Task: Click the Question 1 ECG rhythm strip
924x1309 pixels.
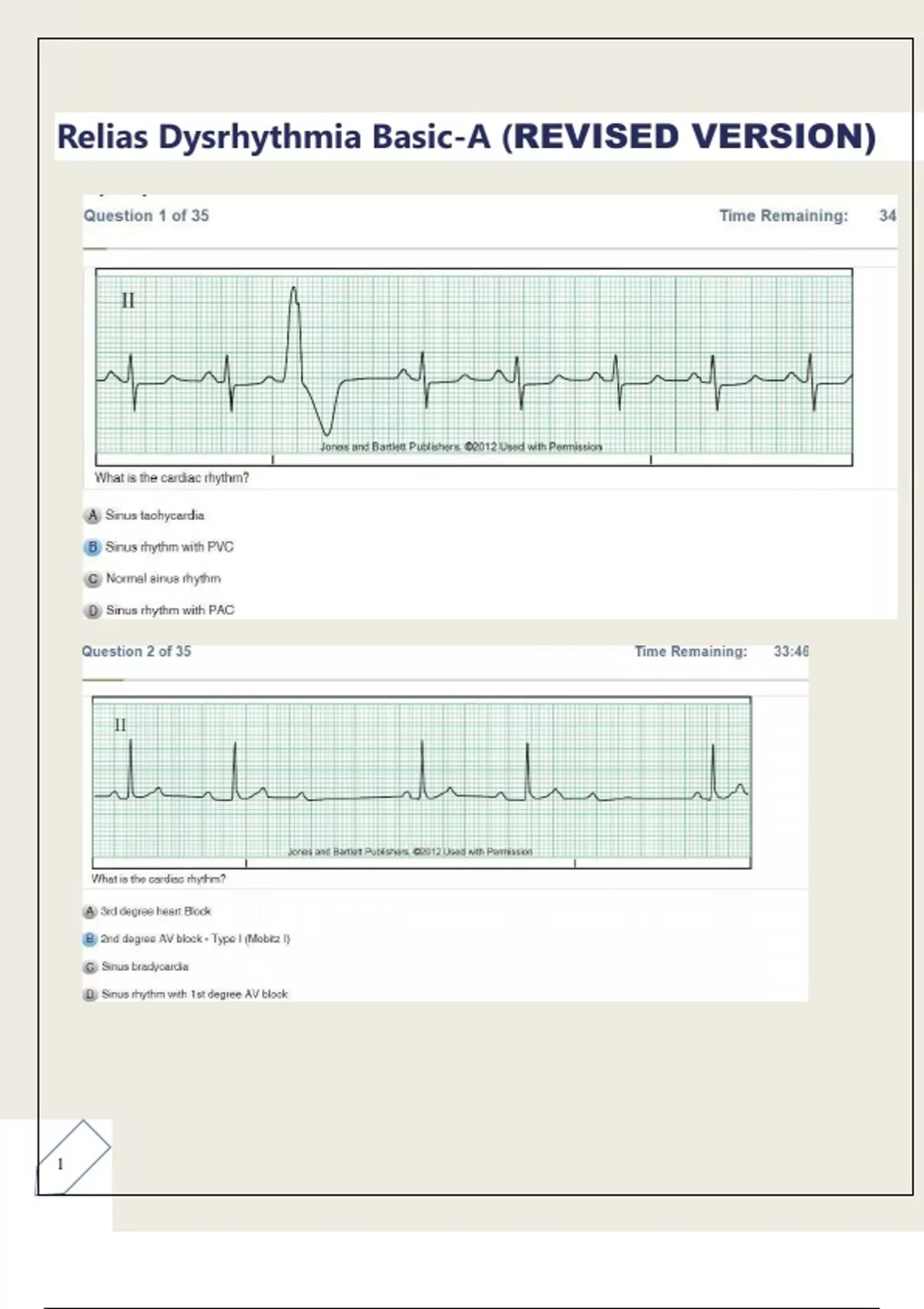Action: 474,366
